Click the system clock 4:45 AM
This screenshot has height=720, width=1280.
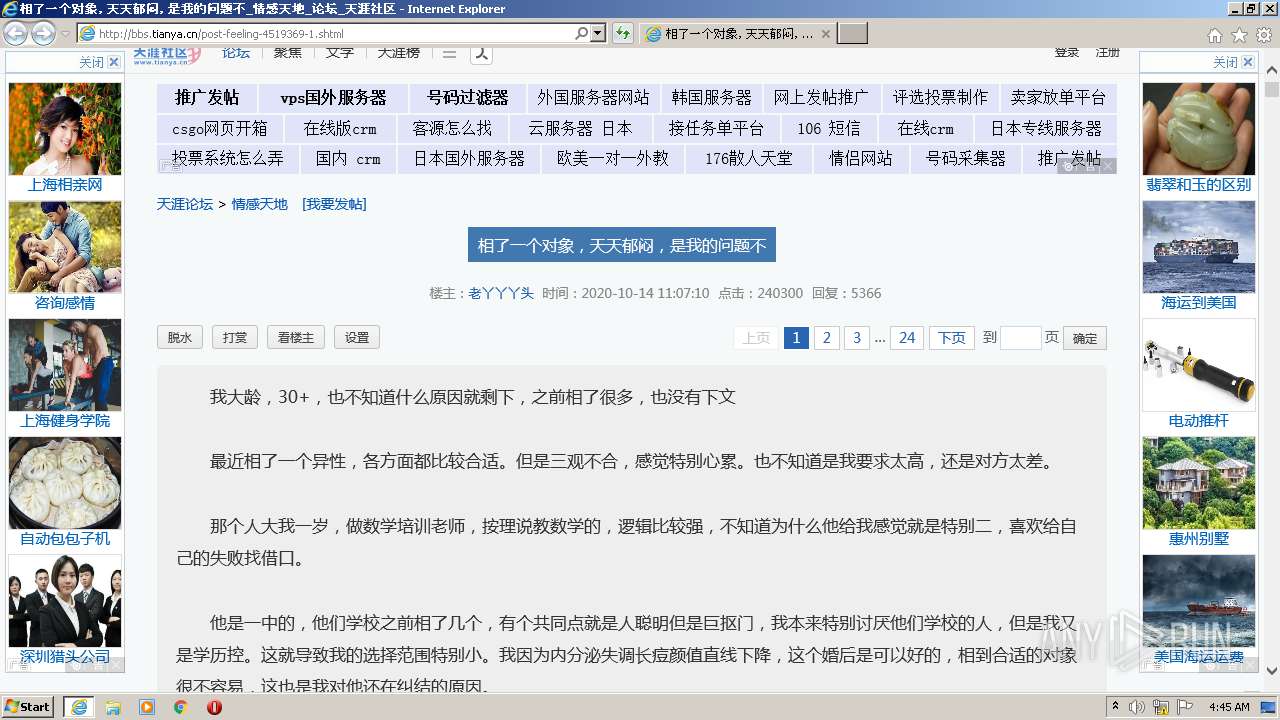tap(1229, 707)
